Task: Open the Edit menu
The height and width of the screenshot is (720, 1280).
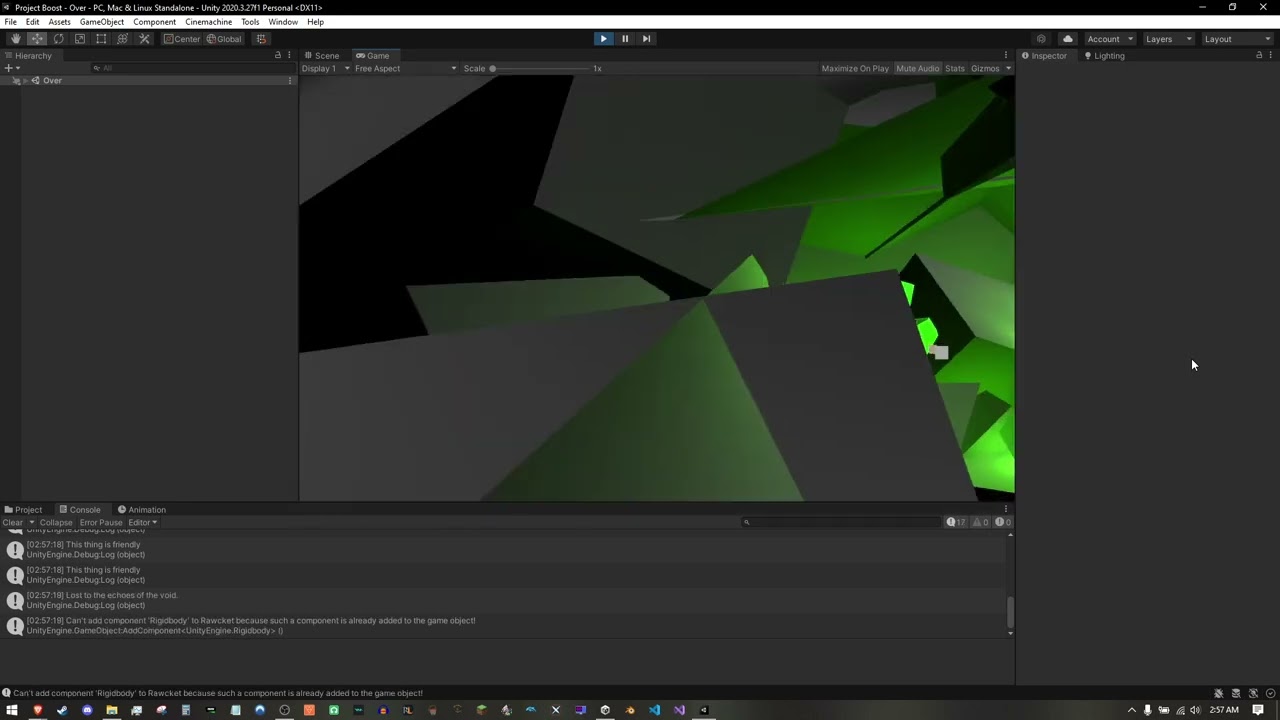Action: (x=33, y=22)
